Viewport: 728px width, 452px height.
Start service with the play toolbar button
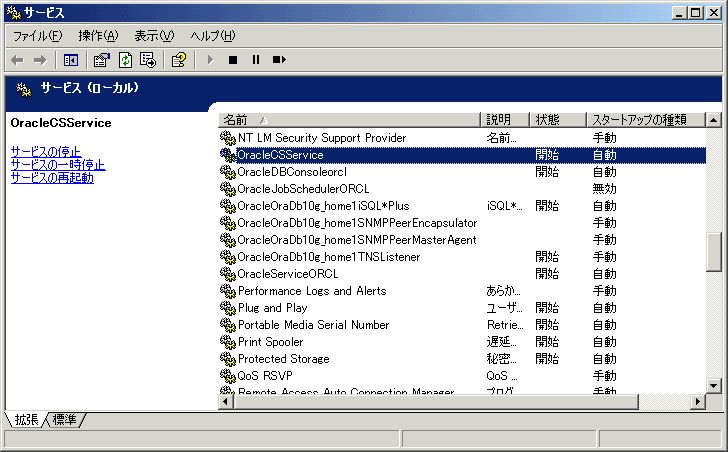tap(210, 60)
